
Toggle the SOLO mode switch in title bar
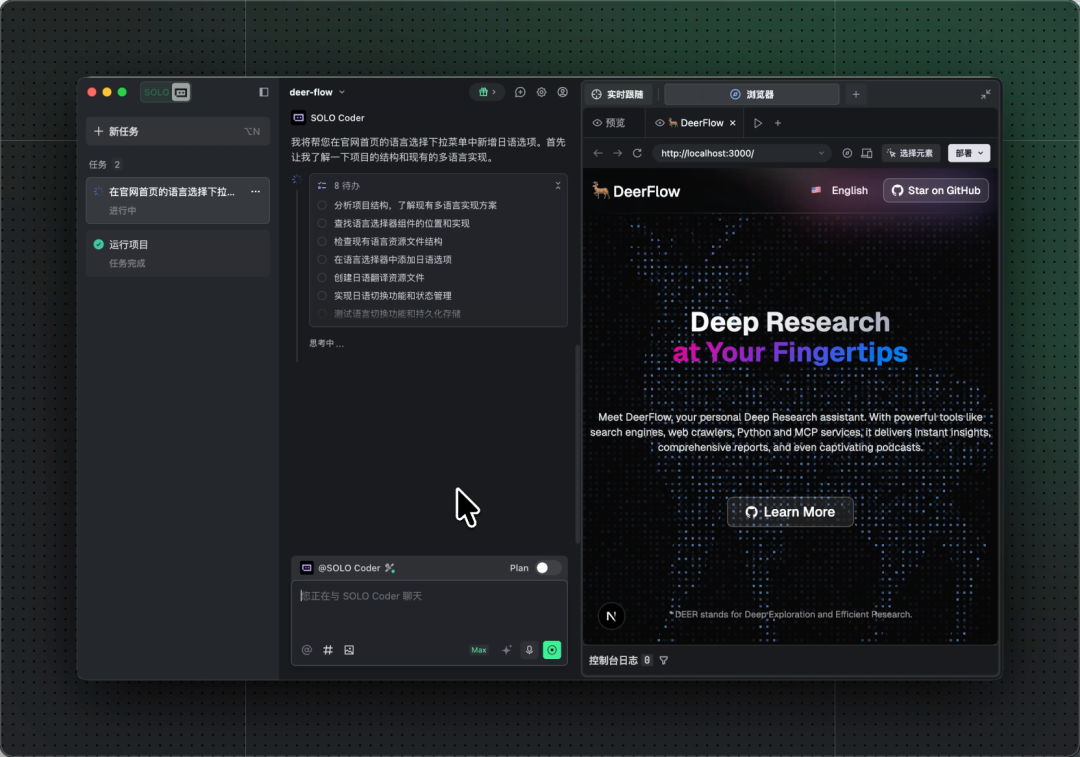166,92
